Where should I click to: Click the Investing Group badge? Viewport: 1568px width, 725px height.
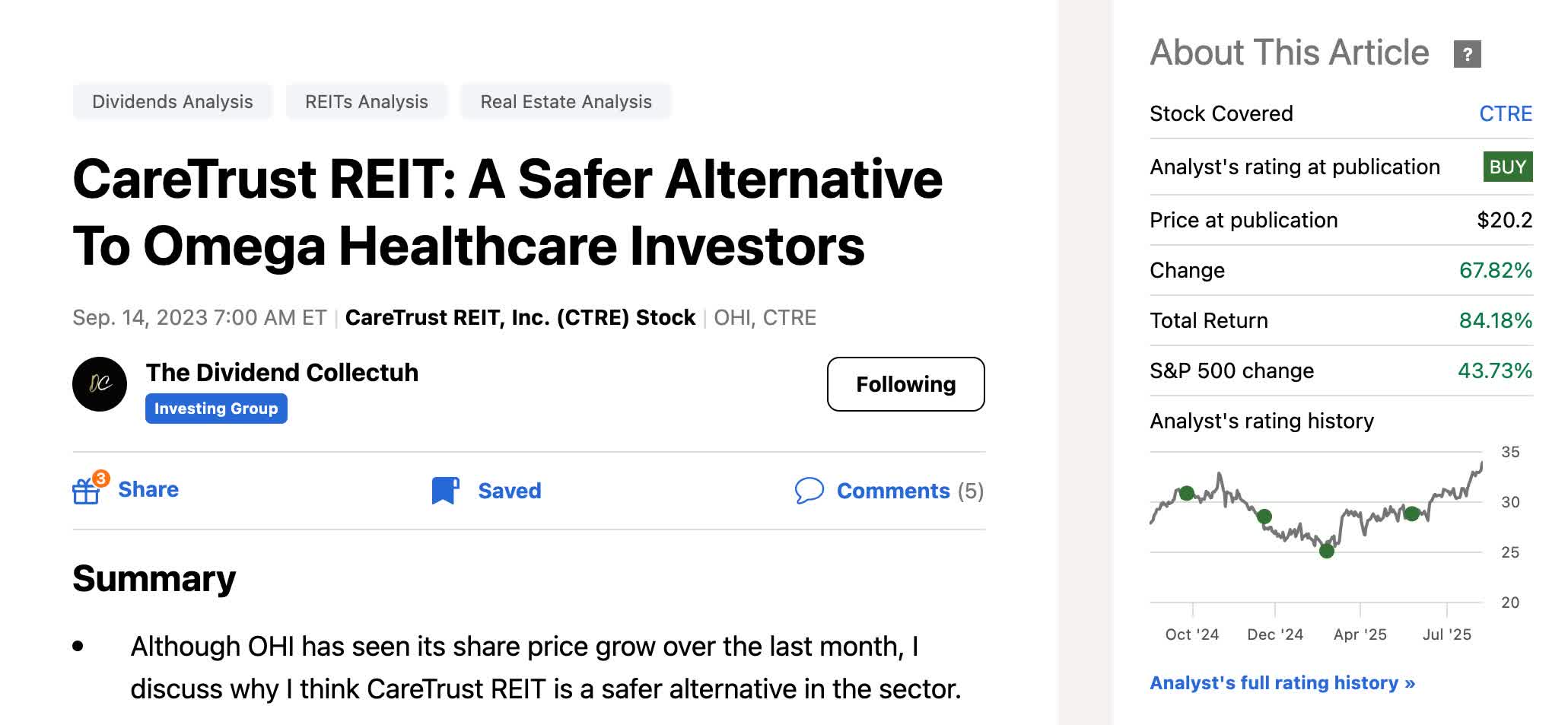[215, 408]
